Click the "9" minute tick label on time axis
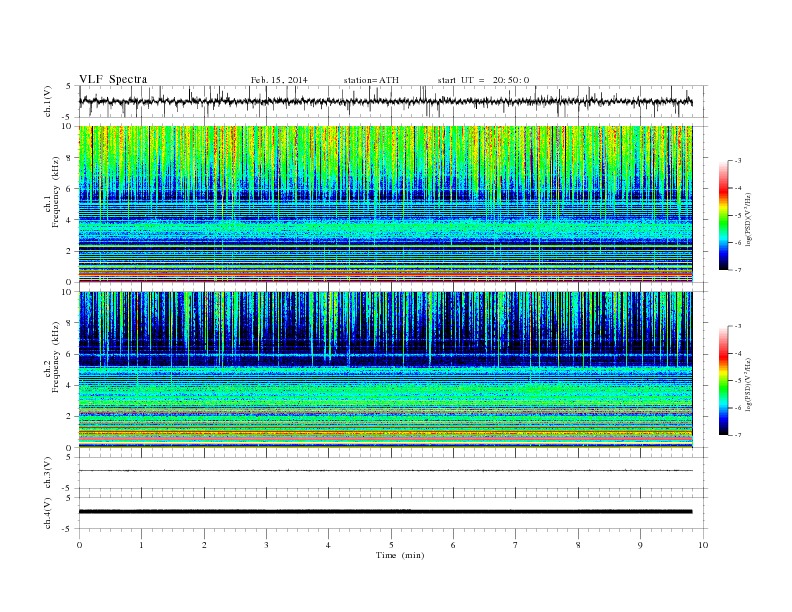This screenshot has height=612, width=792. click(640, 545)
